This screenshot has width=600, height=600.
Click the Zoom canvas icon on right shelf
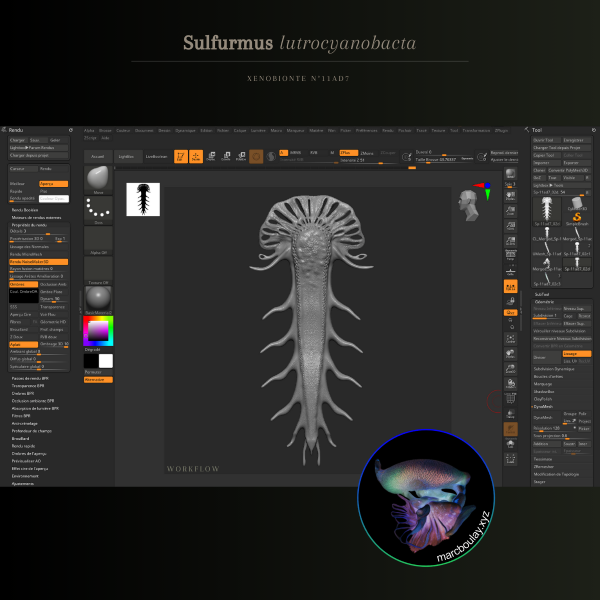(510, 211)
